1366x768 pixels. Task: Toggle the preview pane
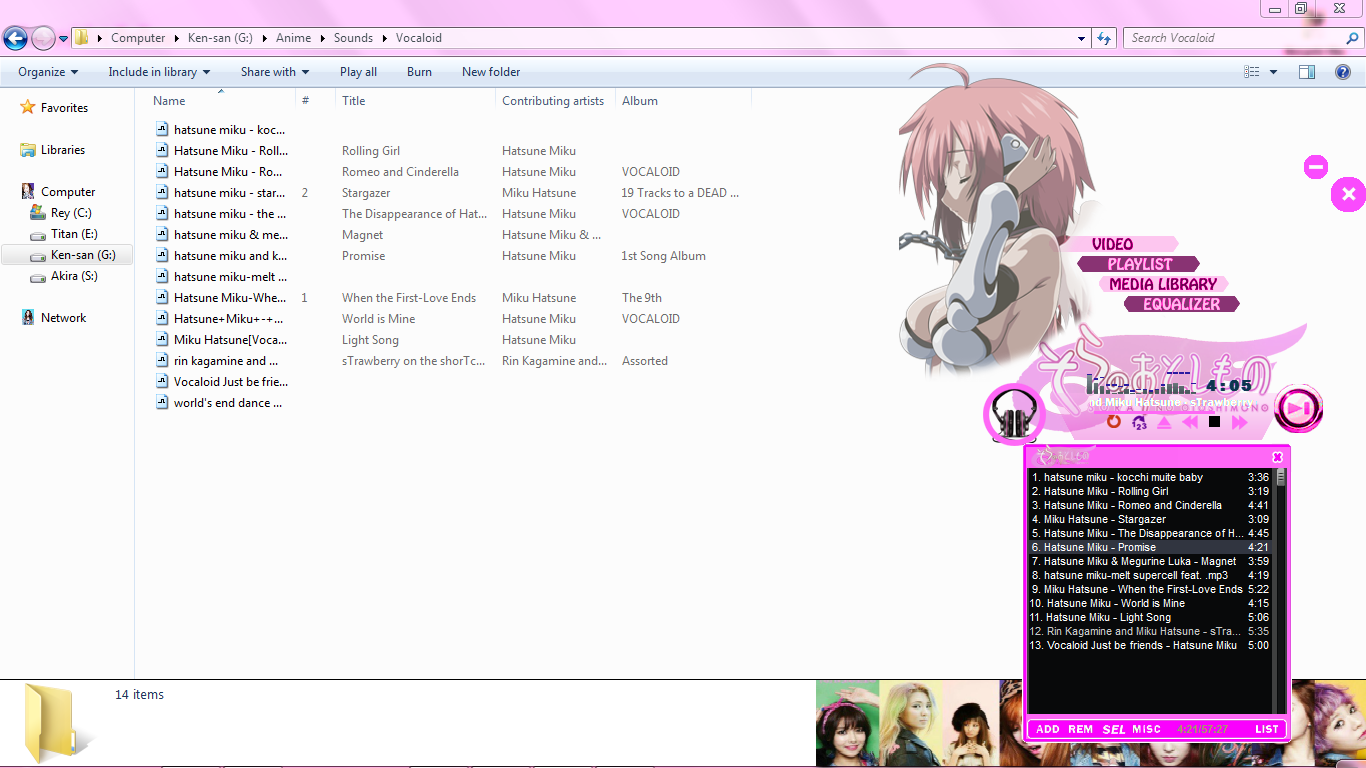click(1307, 72)
